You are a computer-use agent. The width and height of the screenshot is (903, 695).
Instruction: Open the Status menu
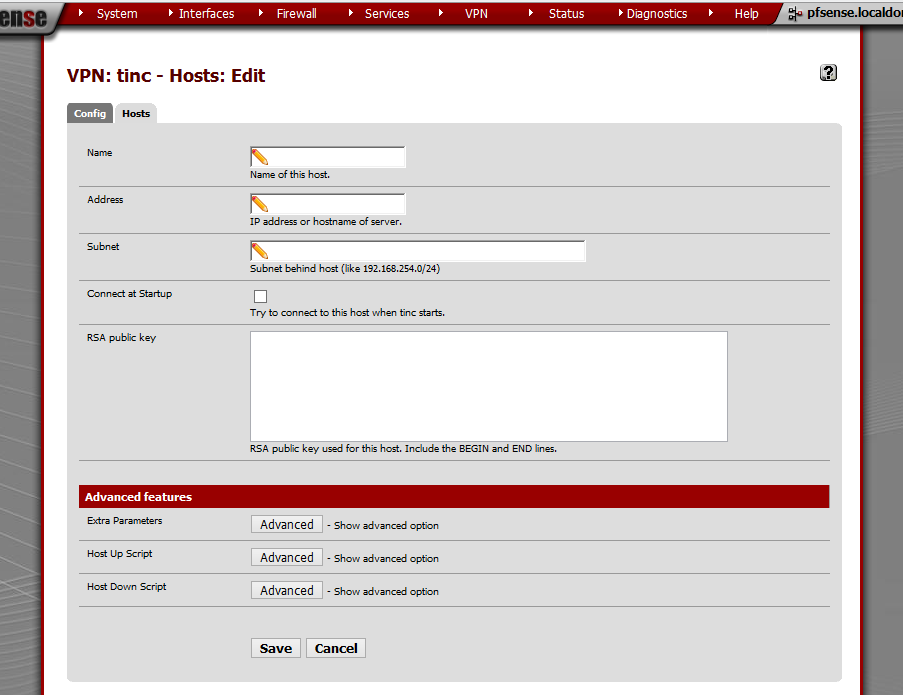coord(566,13)
